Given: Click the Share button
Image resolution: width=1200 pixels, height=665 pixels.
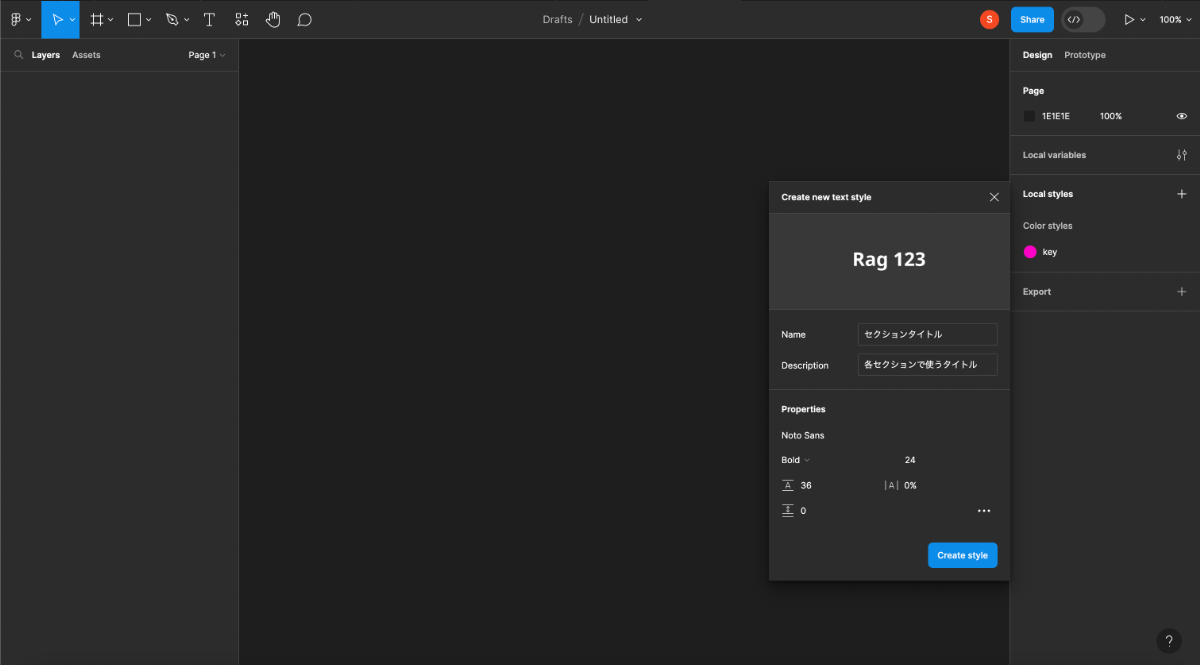Looking at the screenshot, I should [1032, 19].
